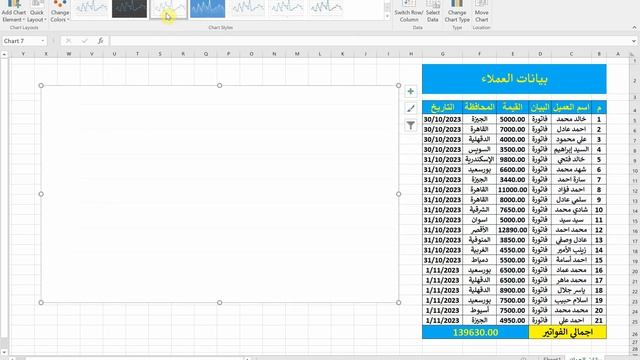The width and height of the screenshot is (640, 360).
Task: Click the المحافظة column heading cell
Action: click(x=479, y=107)
